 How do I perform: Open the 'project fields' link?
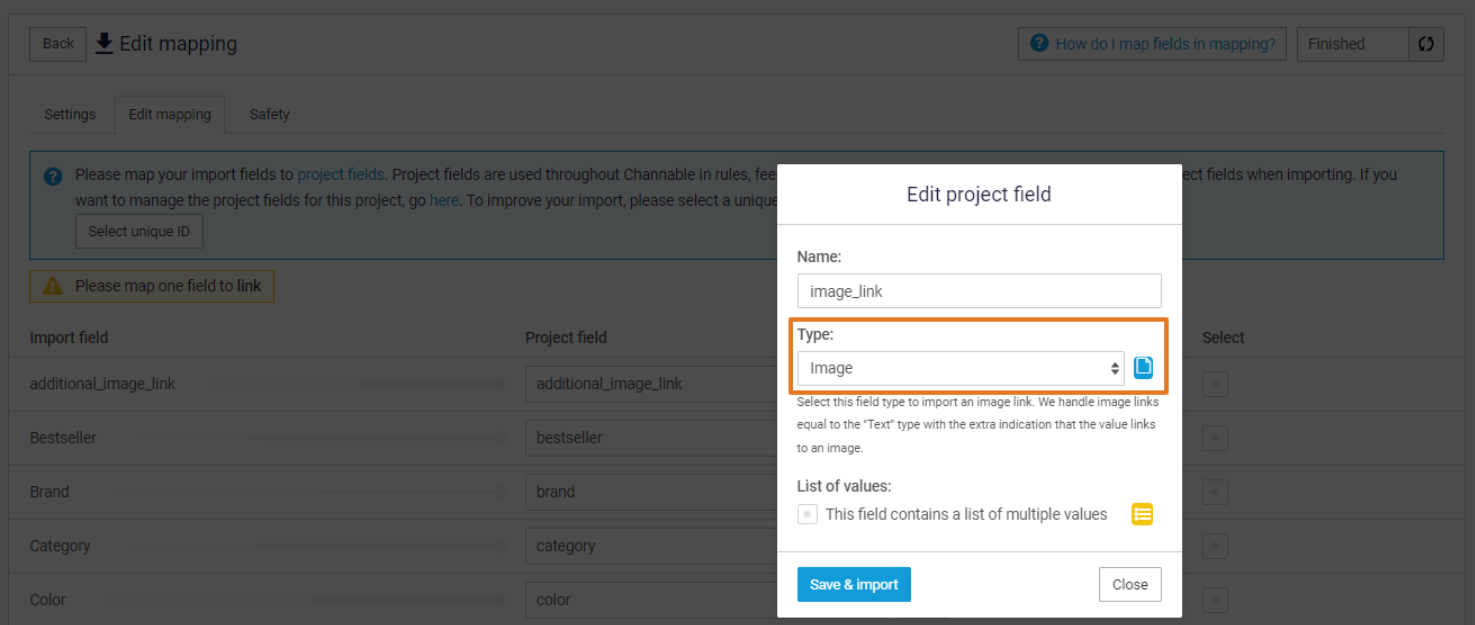[340, 175]
